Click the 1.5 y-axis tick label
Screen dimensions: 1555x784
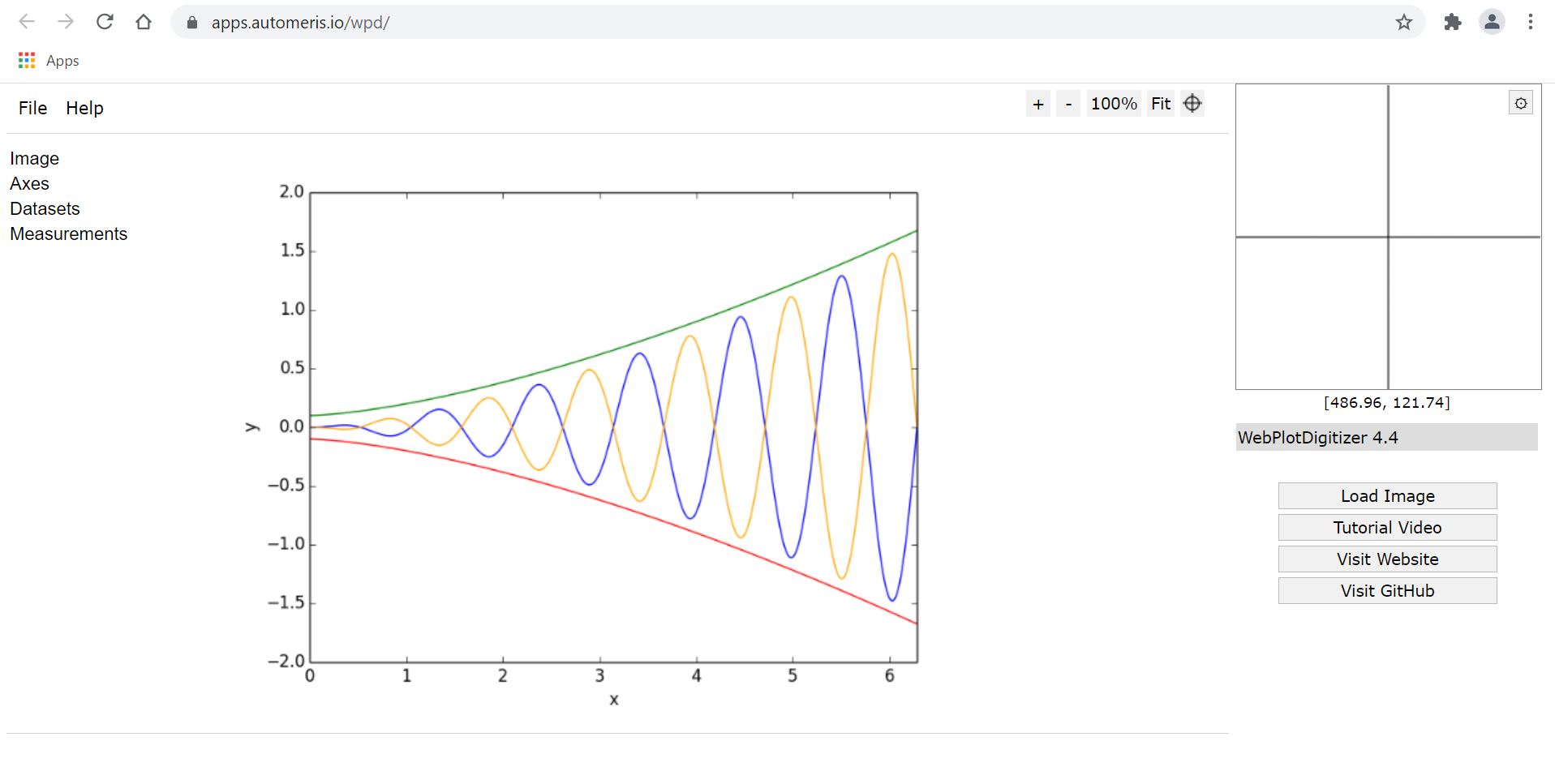292,250
